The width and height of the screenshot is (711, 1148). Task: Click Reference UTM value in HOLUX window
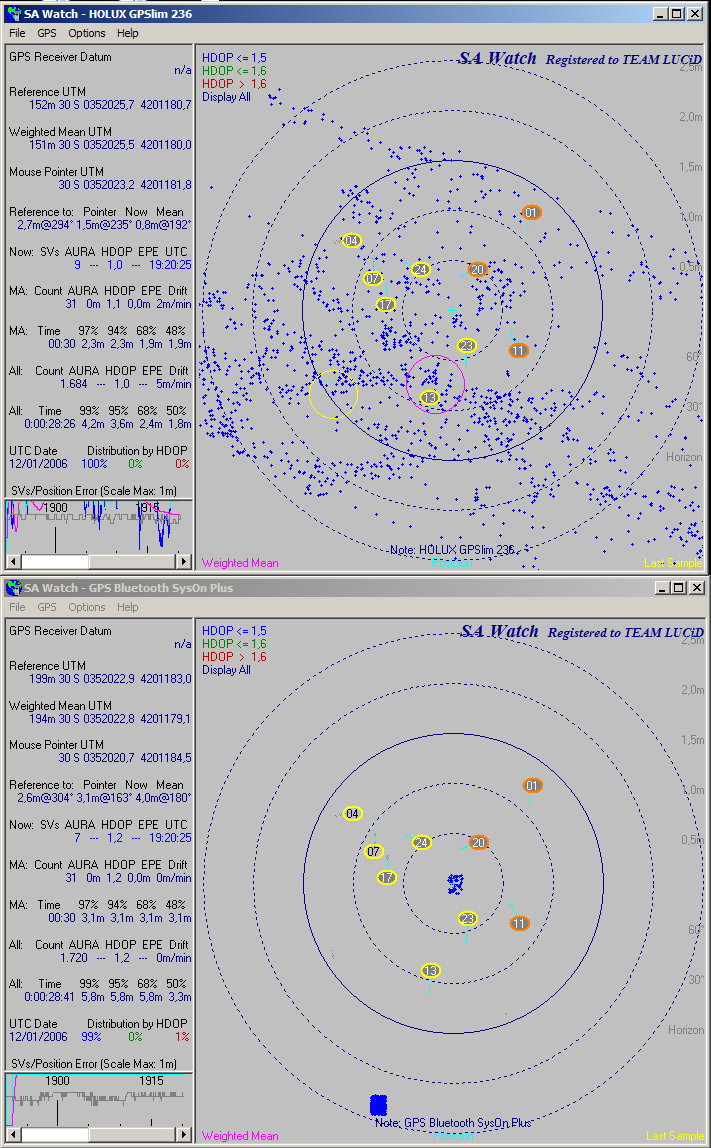pos(110,105)
